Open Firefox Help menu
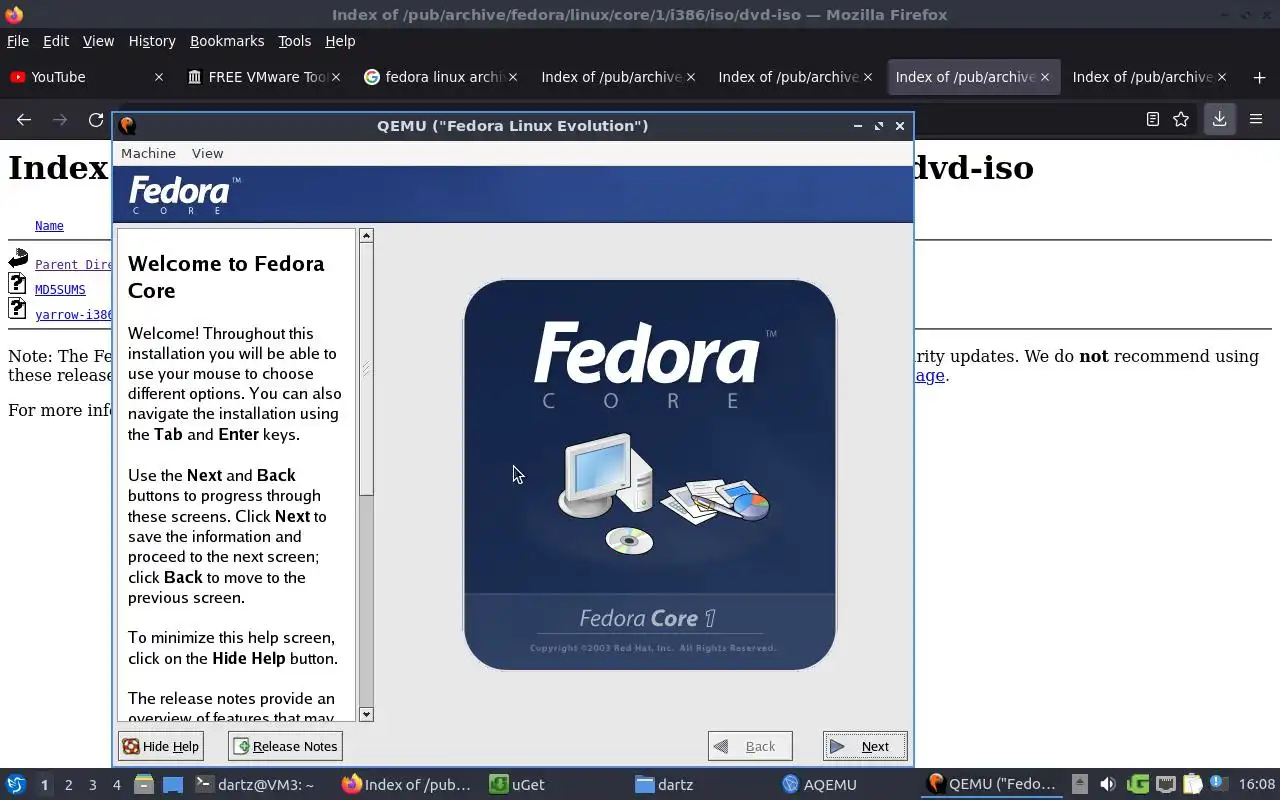This screenshot has height=800, width=1280. coord(340,41)
